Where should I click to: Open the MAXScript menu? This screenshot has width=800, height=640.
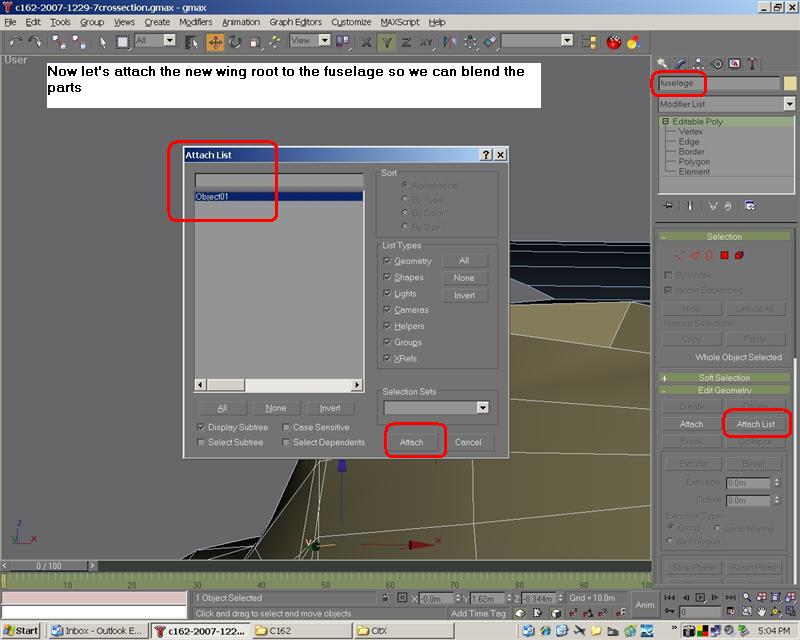(399, 22)
